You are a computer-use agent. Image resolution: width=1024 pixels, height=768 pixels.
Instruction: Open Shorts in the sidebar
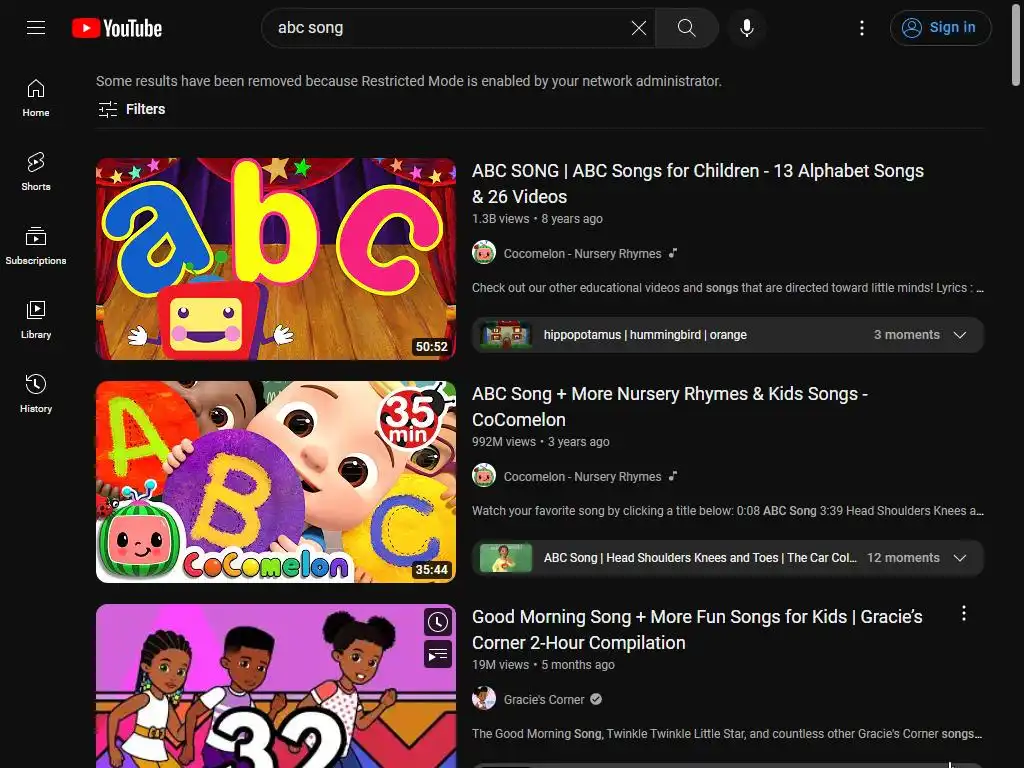pos(36,172)
